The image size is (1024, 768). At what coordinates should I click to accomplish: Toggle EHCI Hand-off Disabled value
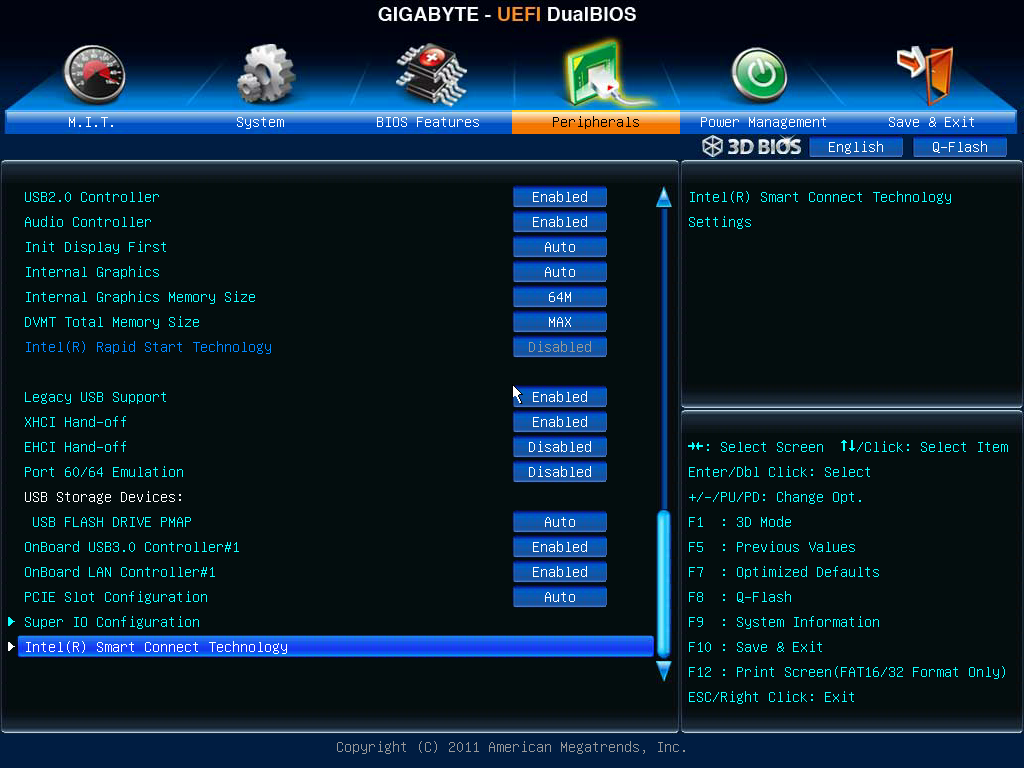tap(560, 447)
